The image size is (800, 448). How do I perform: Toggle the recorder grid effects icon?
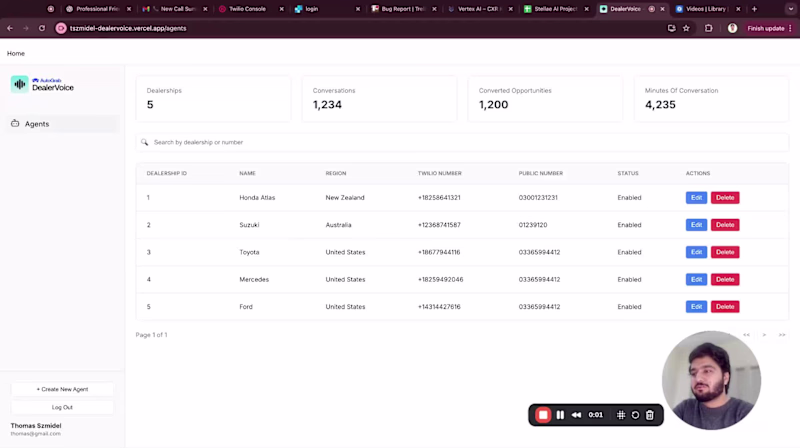coord(621,415)
